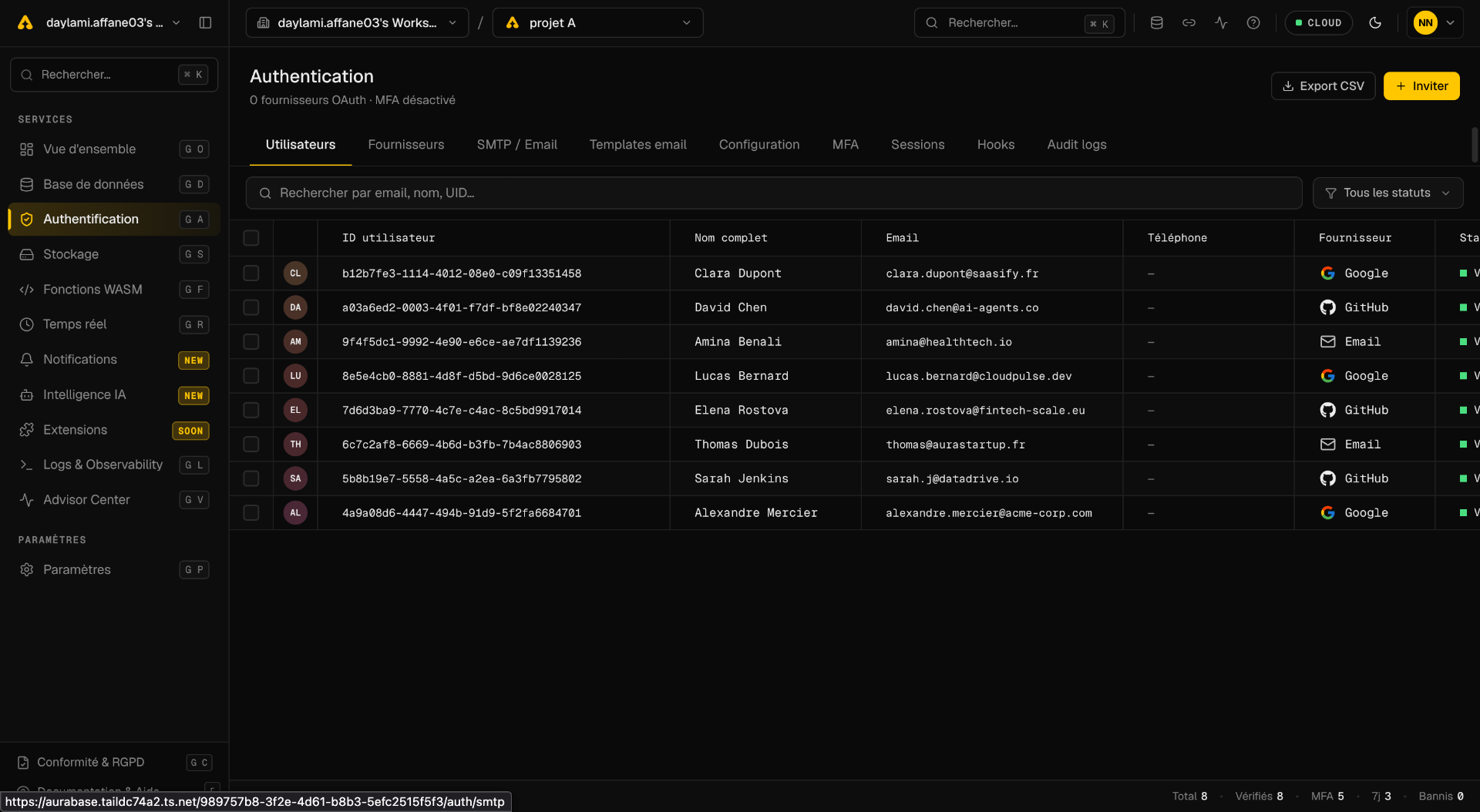
Task: Open Notifications service
Action: 114,360
